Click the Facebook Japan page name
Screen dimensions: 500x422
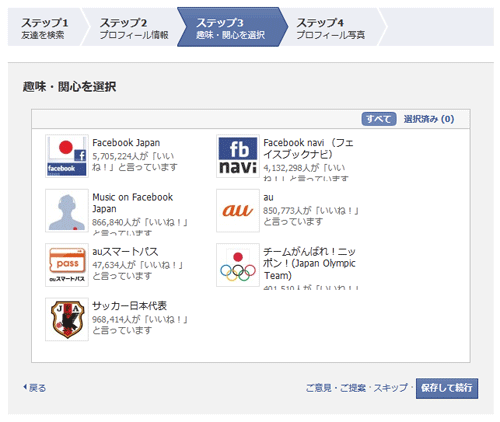(x=126, y=143)
